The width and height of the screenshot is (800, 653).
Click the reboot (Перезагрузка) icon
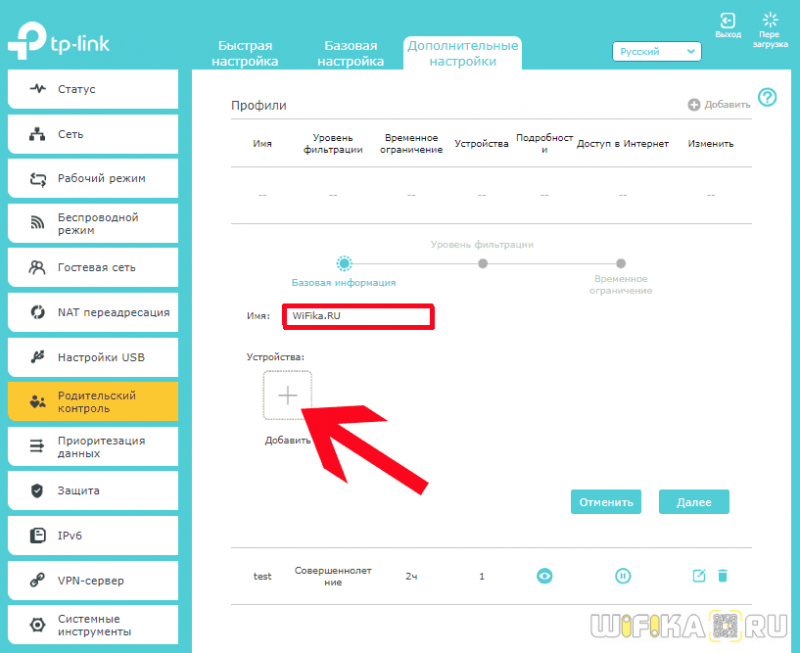[x=770, y=20]
